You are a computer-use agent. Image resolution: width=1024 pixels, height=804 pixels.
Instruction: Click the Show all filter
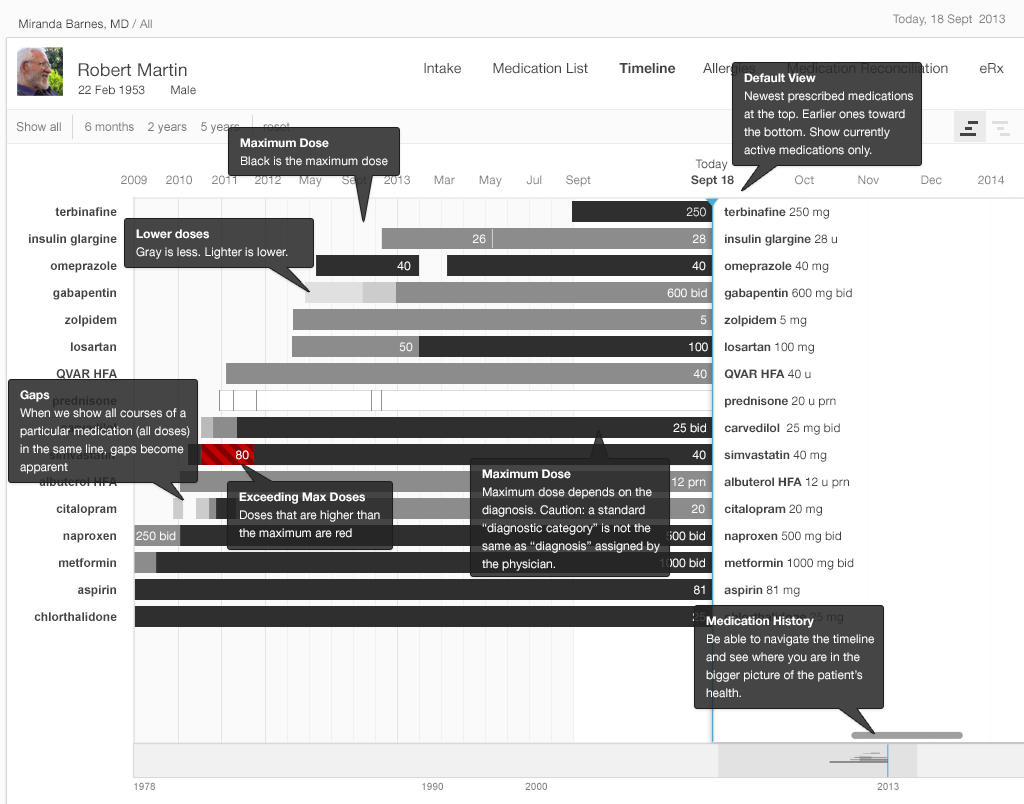(39, 127)
